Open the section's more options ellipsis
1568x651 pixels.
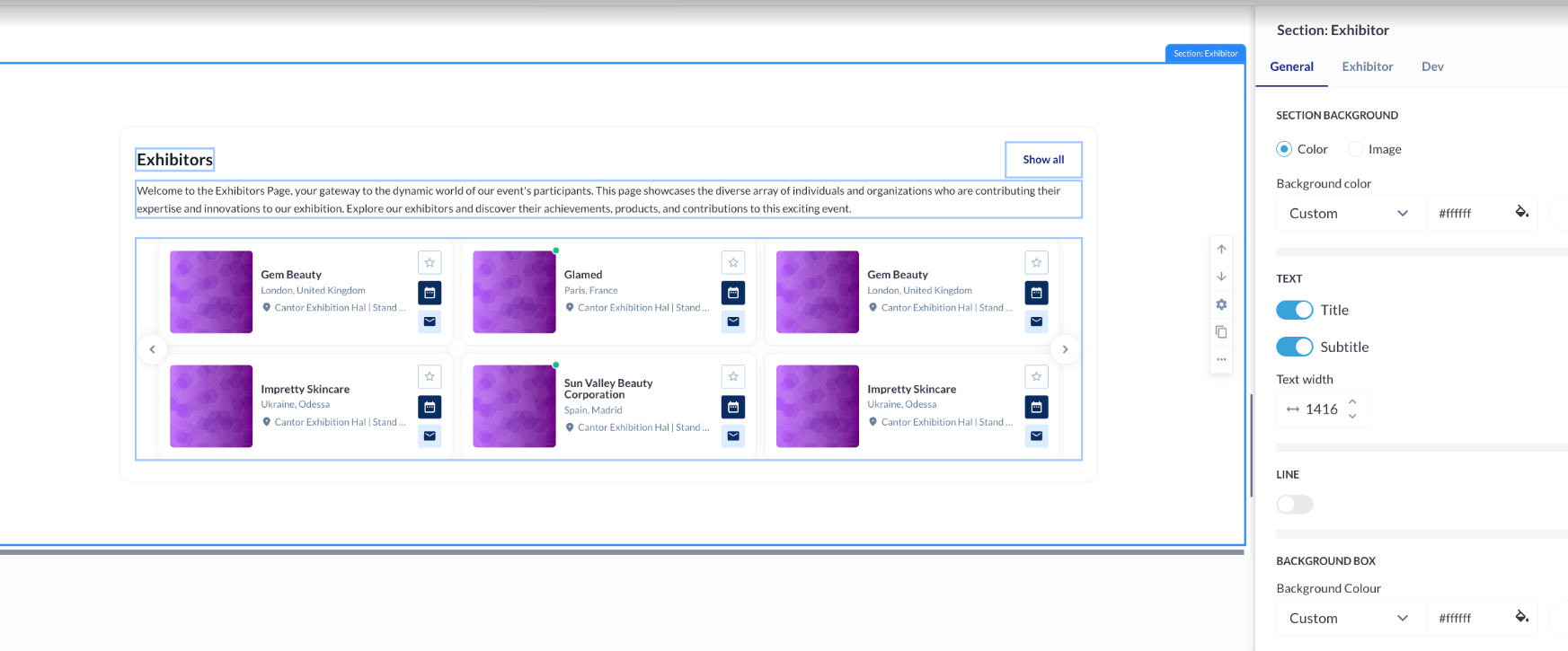pos(1221,359)
